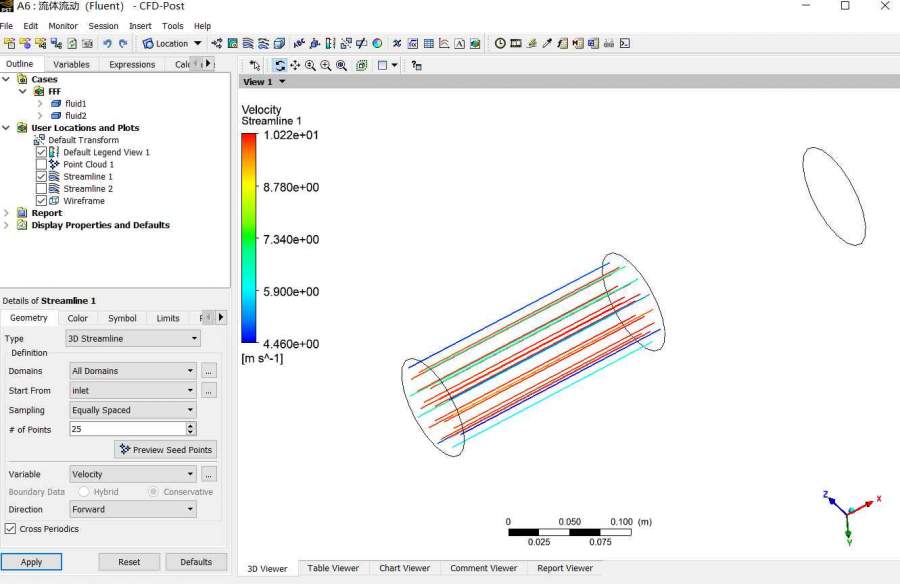Switch to the Chart Viewer tab

tap(404, 568)
